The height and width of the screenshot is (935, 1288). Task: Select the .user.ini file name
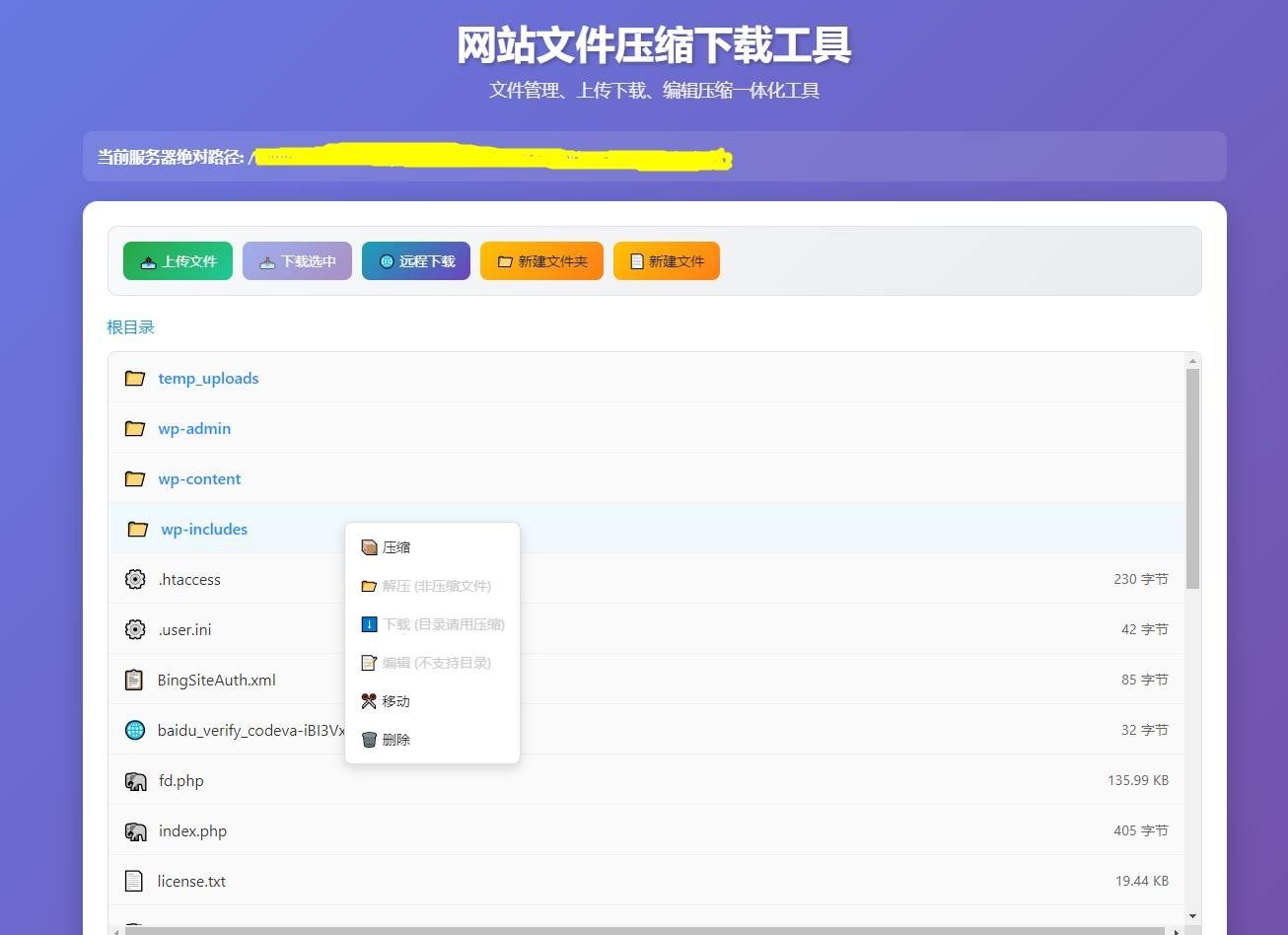pyautogui.click(x=184, y=630)
